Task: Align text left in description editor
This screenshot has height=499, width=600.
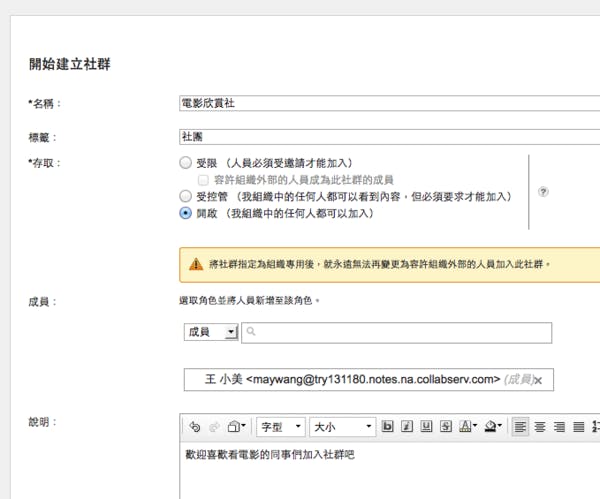Action: [521, 427]
